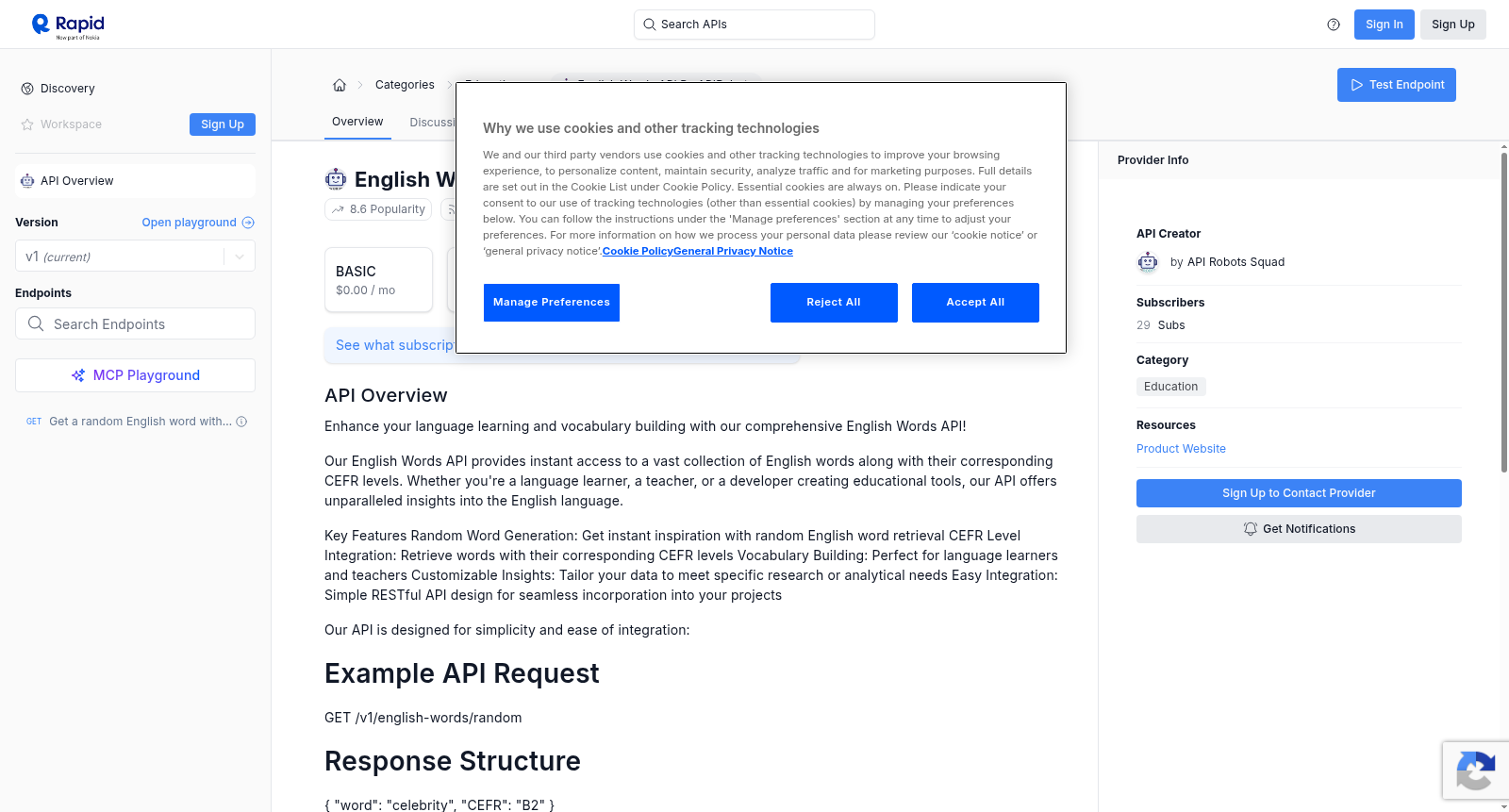Click the API Robots Squad avatar
The image size is (1509, 812).
(1148, 262)
